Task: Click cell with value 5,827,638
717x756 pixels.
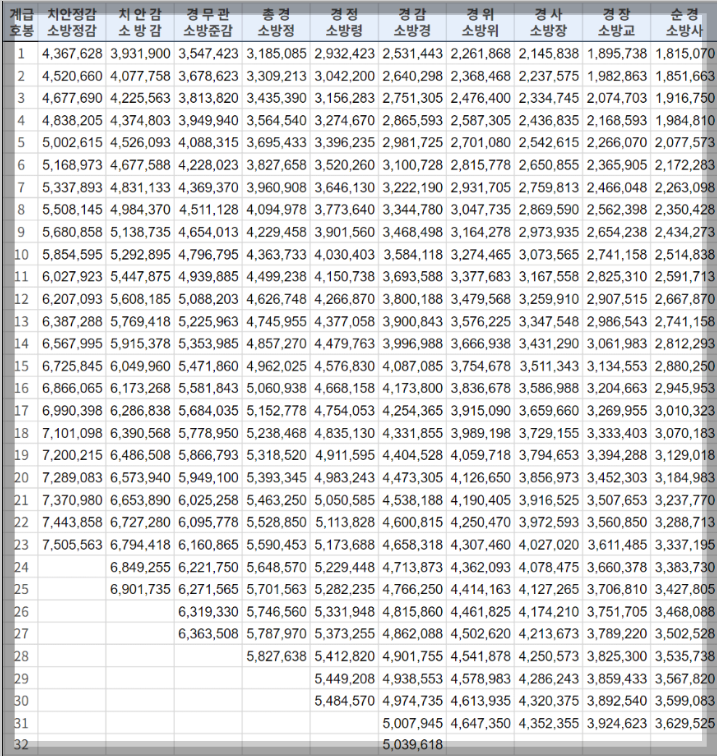Action: [x=276, y=656]
